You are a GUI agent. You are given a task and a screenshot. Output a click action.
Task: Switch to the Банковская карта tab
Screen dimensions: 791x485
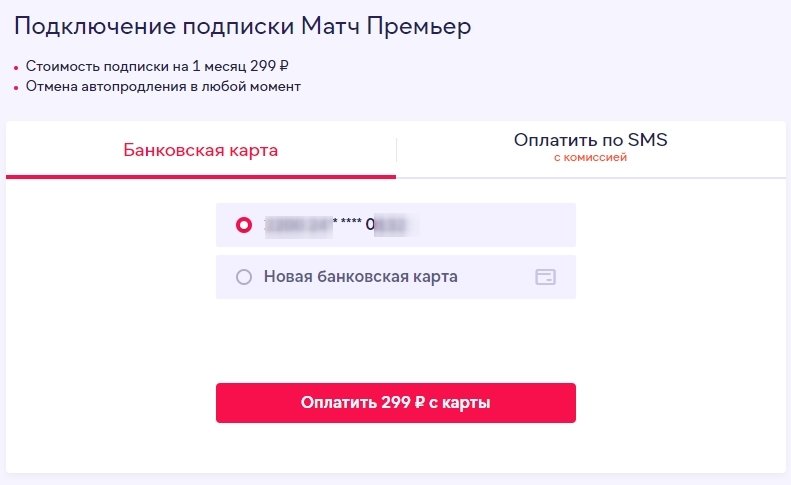[200, 151]
